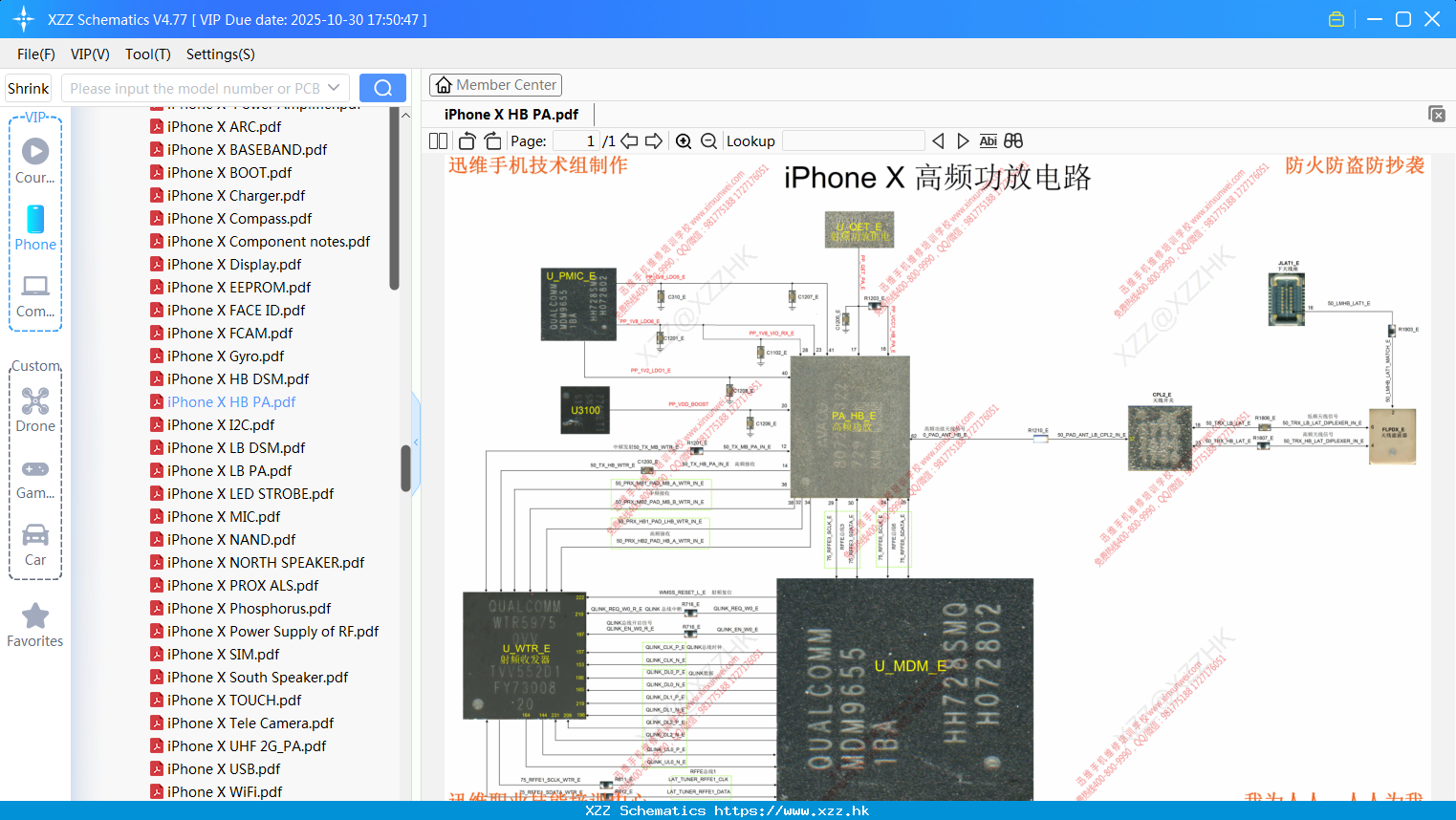Open the VIP(V) menu
The height and width of the screenshot is (820, 1456).
click(90, 54)
